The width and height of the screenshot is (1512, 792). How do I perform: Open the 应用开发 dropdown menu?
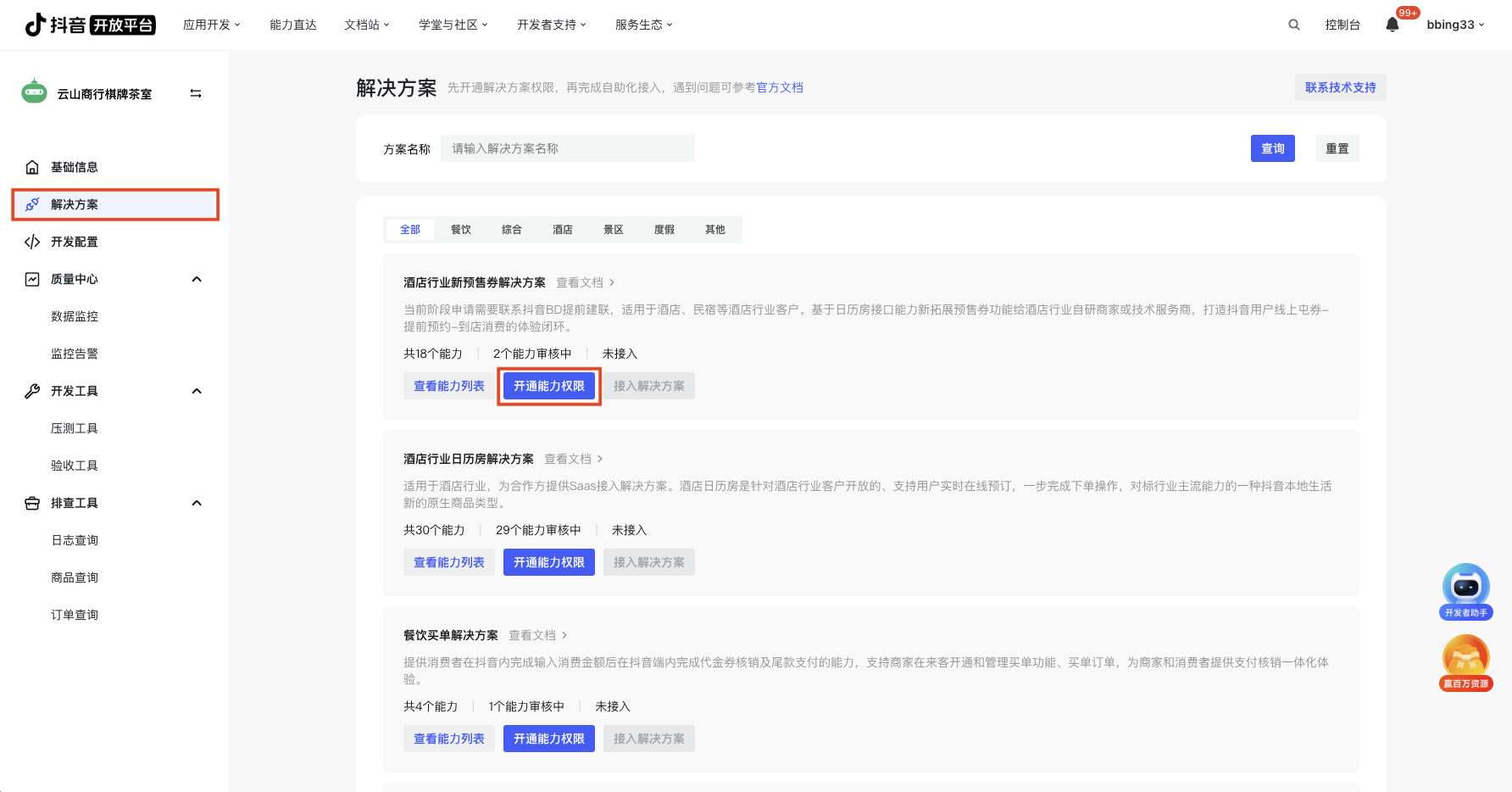tap(212, 25)
